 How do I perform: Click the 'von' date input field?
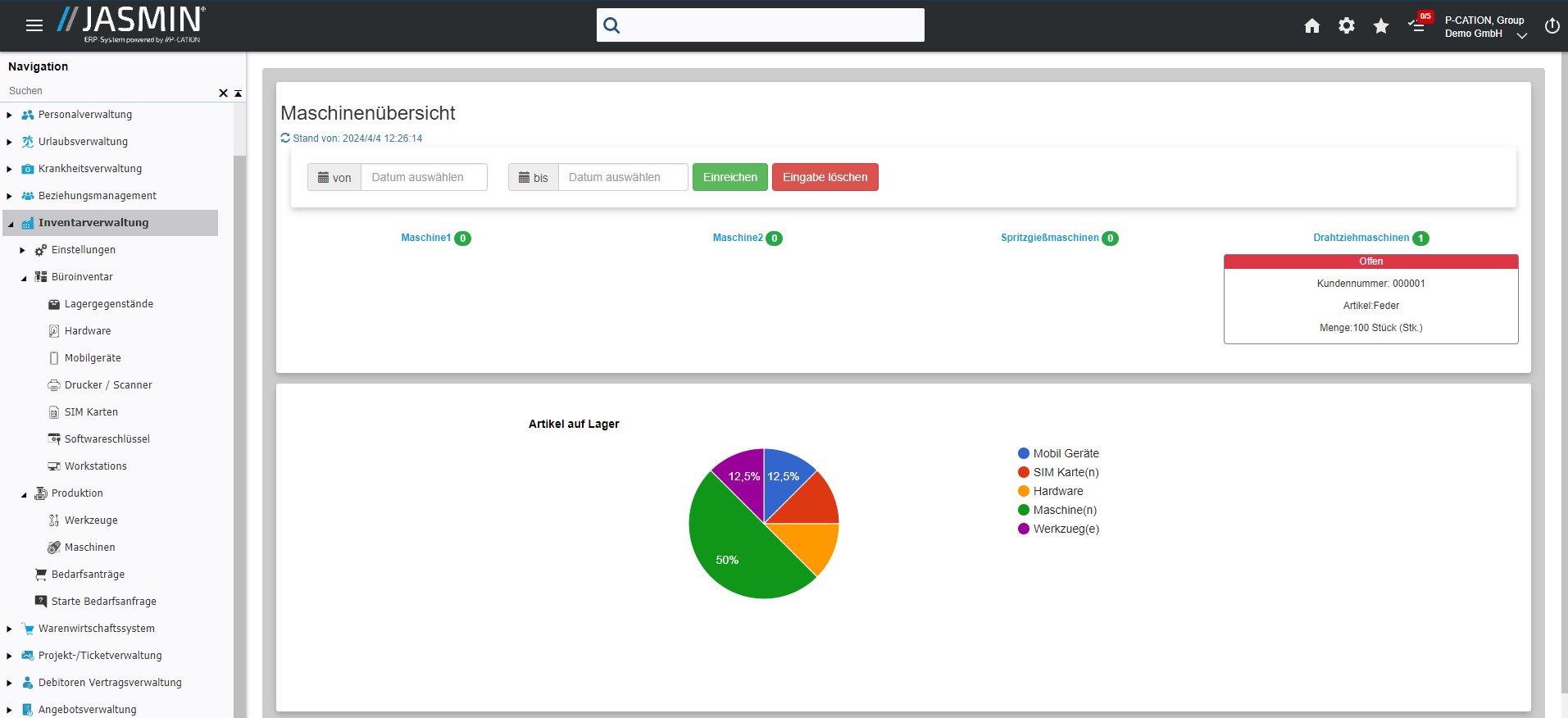pyautogui.click(x=424, y=177)
